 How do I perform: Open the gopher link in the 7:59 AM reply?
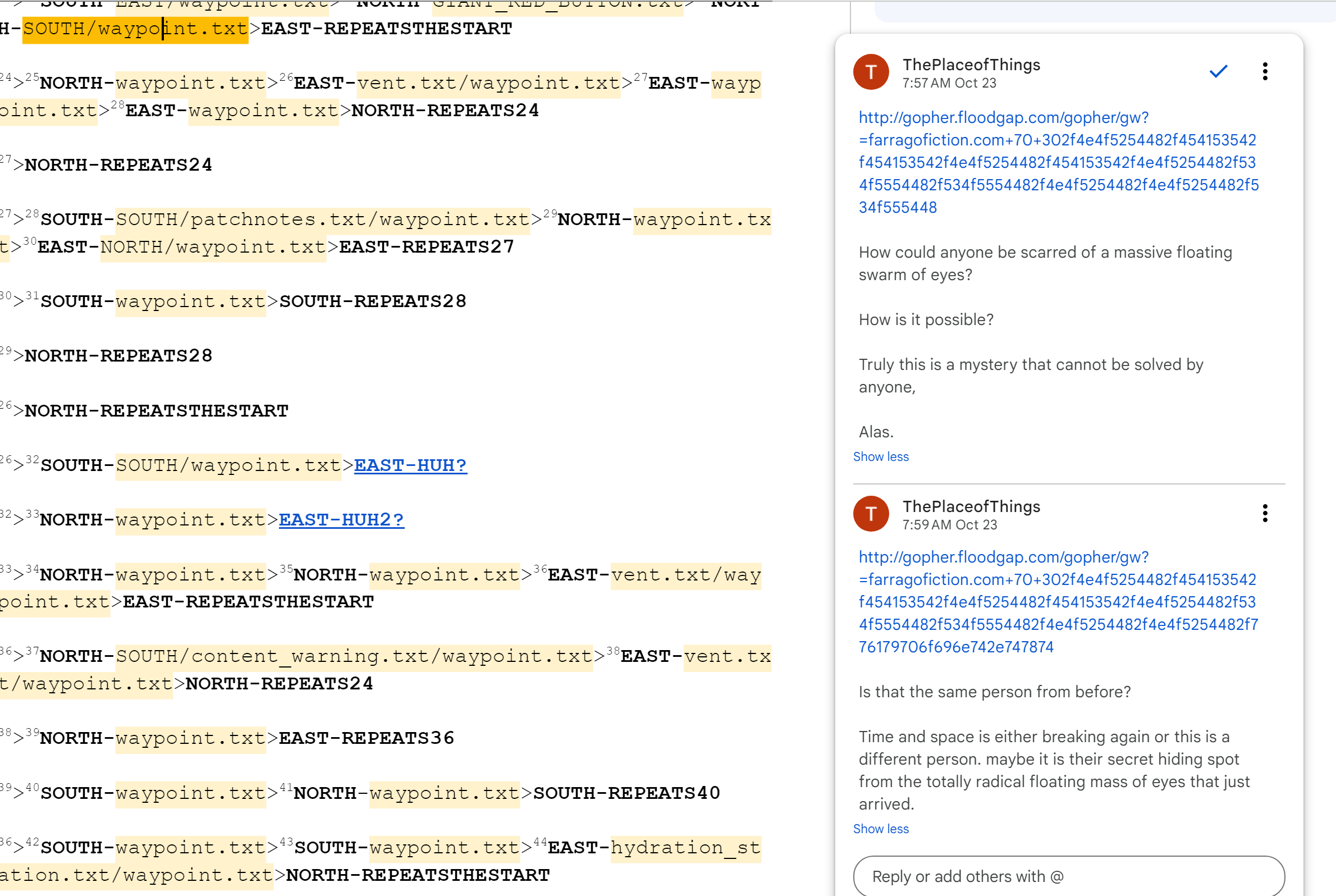tap(1056, 602)
